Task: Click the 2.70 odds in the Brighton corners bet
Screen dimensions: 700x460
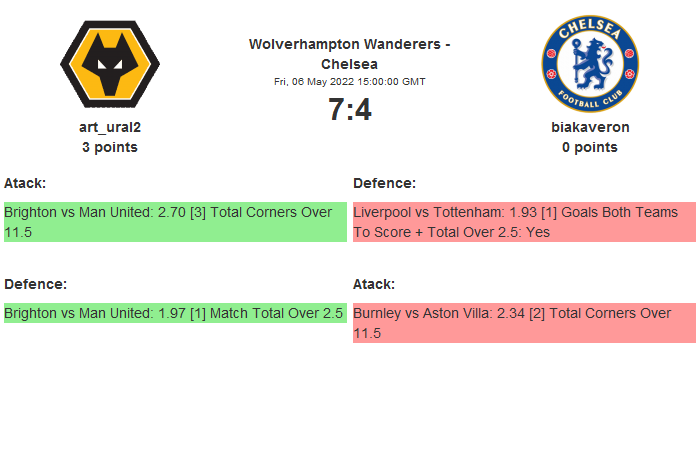Action: point(173,212)
